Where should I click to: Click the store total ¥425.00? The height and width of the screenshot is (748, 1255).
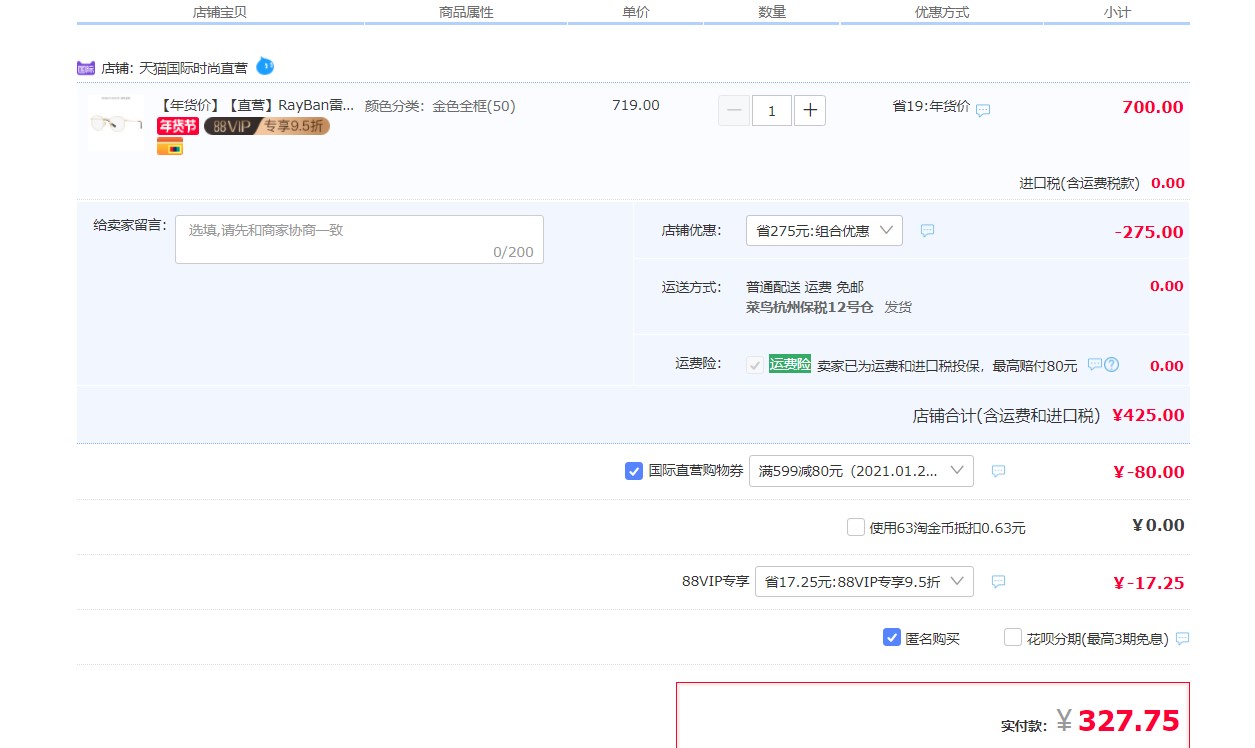click(x=1148, y=415)
